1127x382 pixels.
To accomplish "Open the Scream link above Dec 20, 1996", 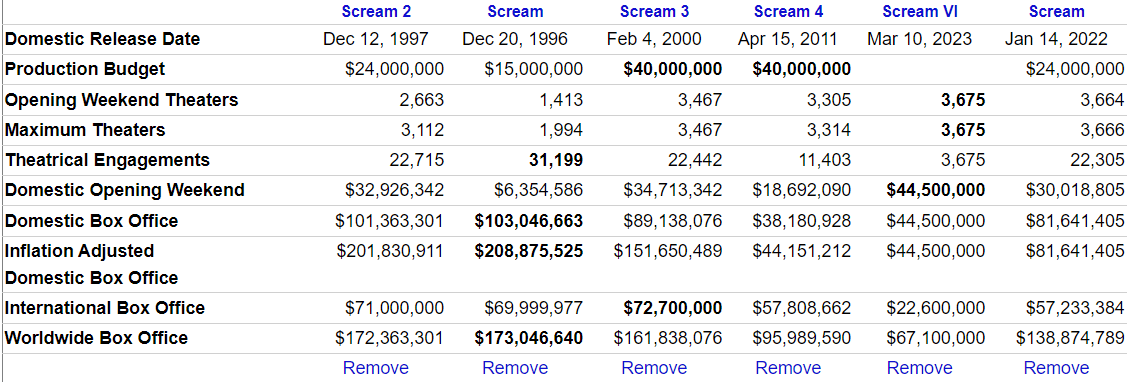I will (515, 12).
